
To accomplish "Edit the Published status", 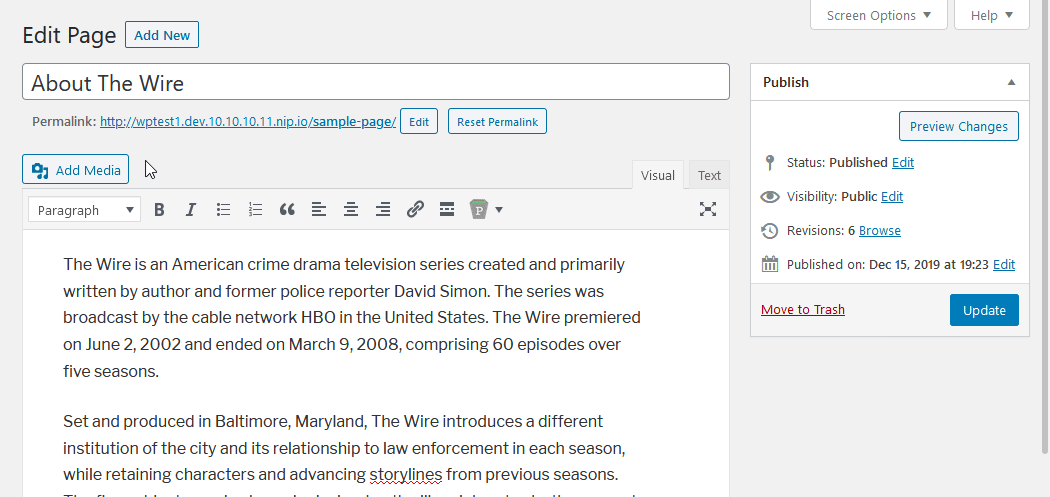I will tap(903, 162).
